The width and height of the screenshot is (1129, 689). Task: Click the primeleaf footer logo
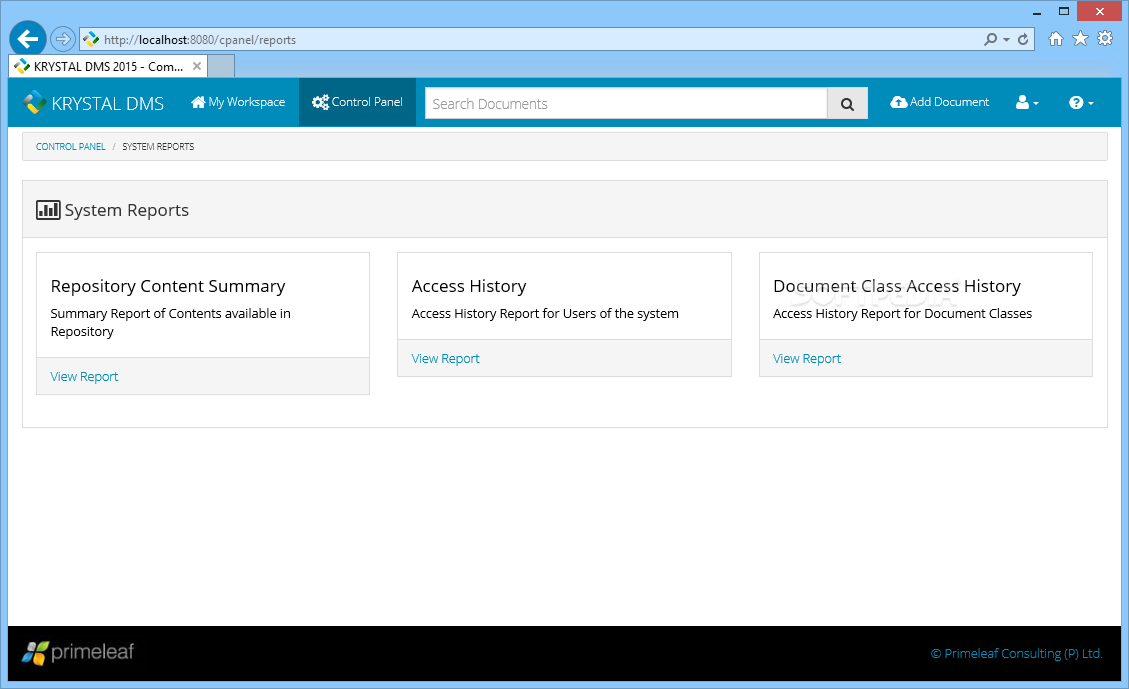pyautogui.click(x=78, y=652)
